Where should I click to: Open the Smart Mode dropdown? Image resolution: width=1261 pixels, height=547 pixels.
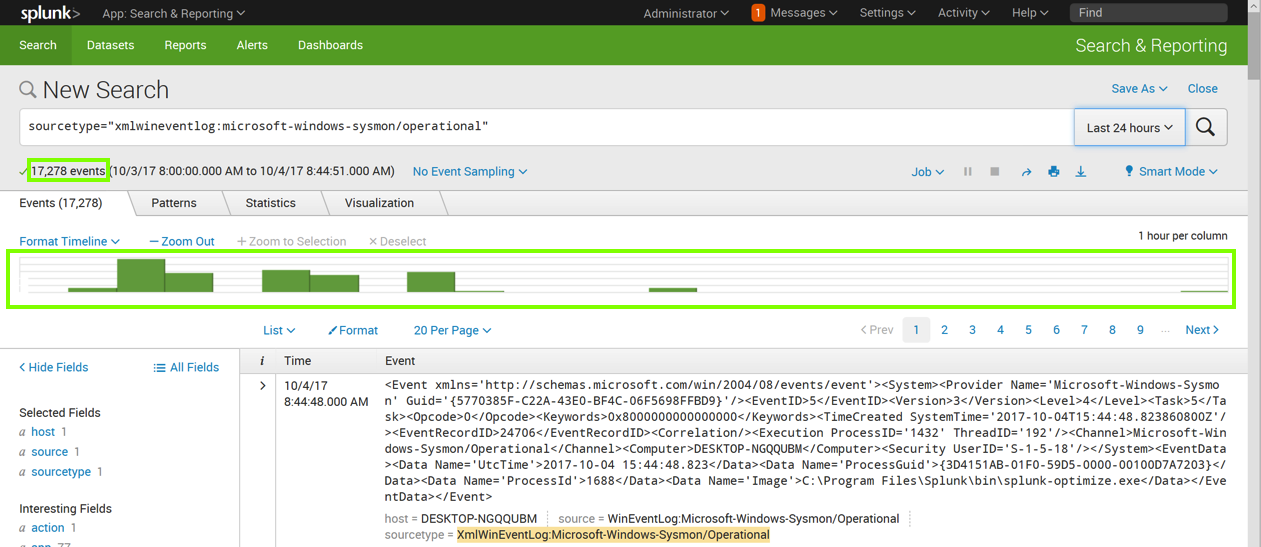(1171, 172)
